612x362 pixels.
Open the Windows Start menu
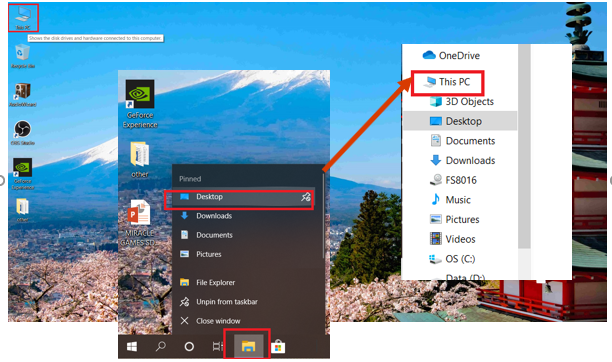coord(132,346)
